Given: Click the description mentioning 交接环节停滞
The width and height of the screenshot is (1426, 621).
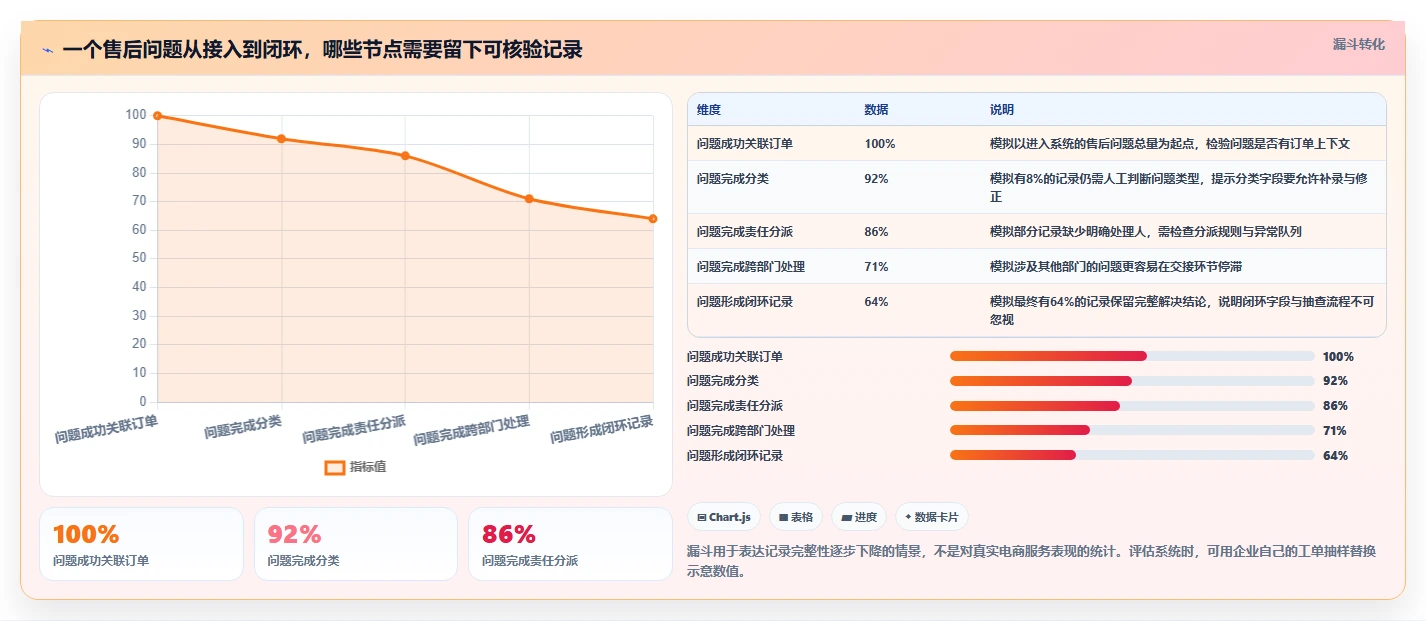Looking at the screenshot, I should pyautogui.click(x=1116, y=267).
